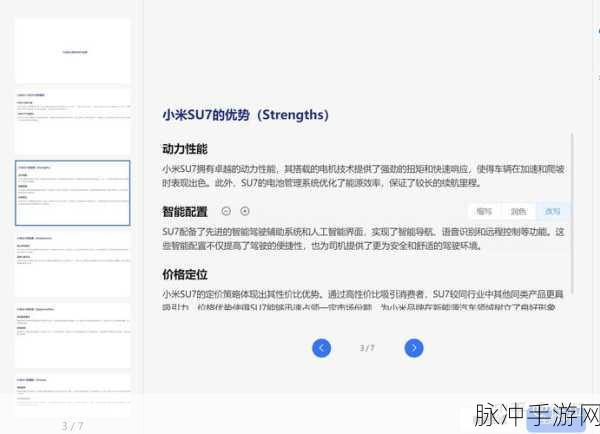The height and width of the screenshot is (434, 600).
Task: Open the fourth slide thumbnail
Action: 73,264
